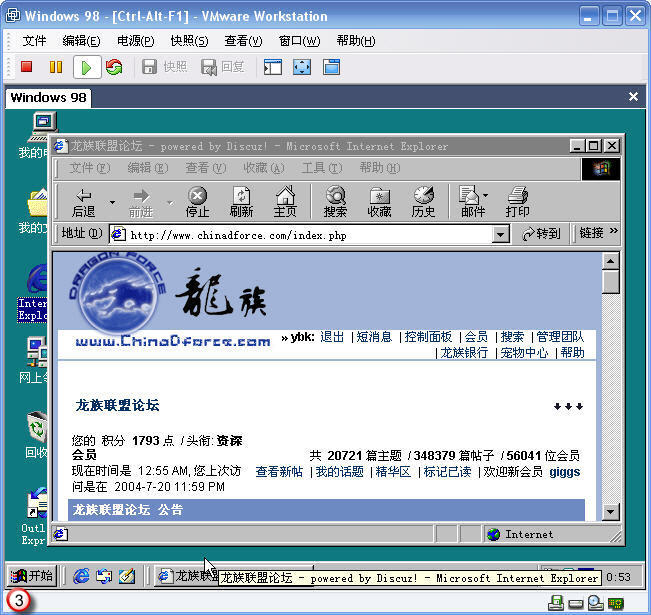This screenshot has width=651, height=615.
Task: Click the 我的话题 my topics link
Action: click(339, 472)
